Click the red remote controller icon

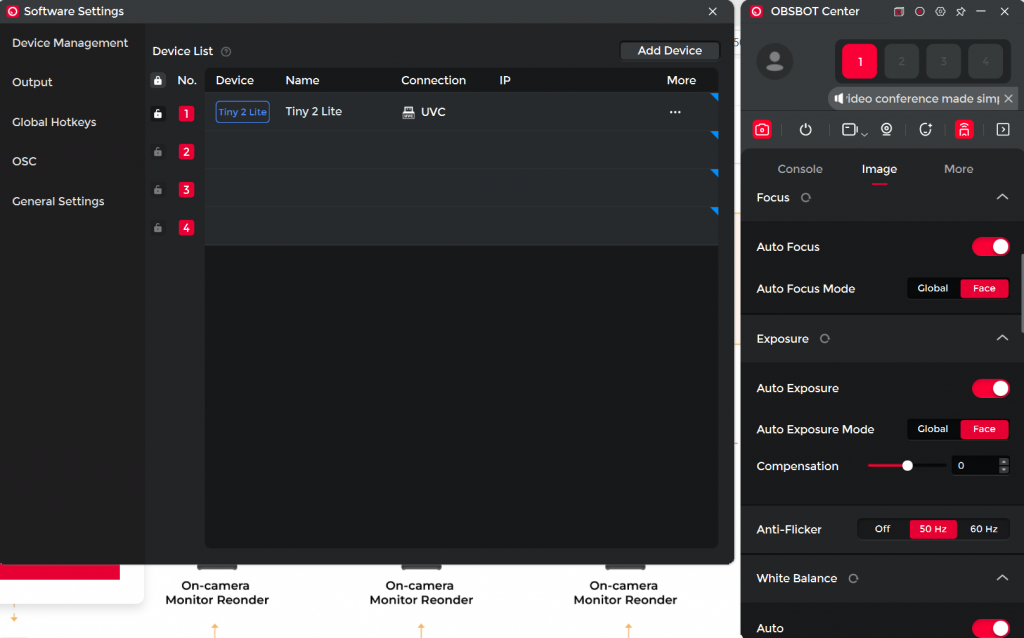[964, 129]
